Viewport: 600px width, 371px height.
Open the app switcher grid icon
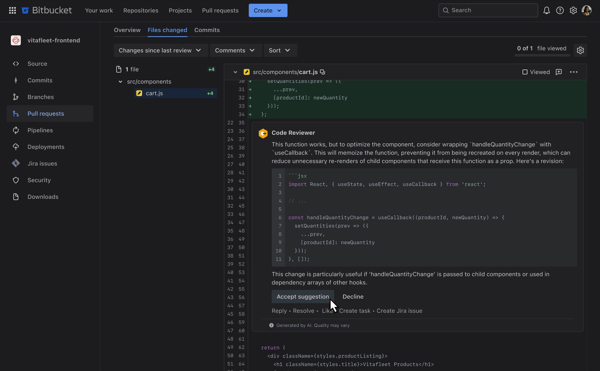click(12, 10)
